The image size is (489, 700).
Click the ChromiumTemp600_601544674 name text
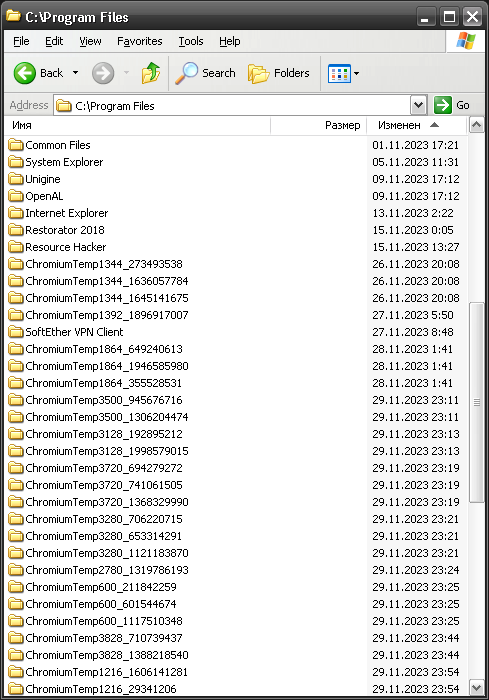tap(101, 604)
